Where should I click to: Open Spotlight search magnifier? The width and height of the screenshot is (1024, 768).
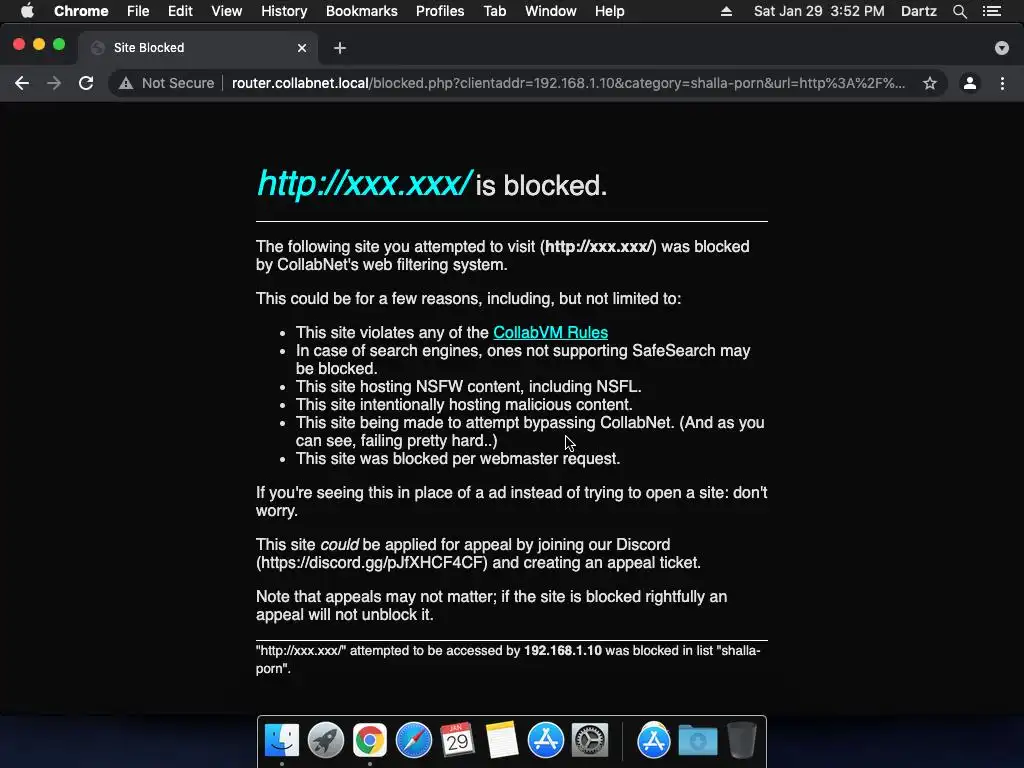tap(960, 11)
